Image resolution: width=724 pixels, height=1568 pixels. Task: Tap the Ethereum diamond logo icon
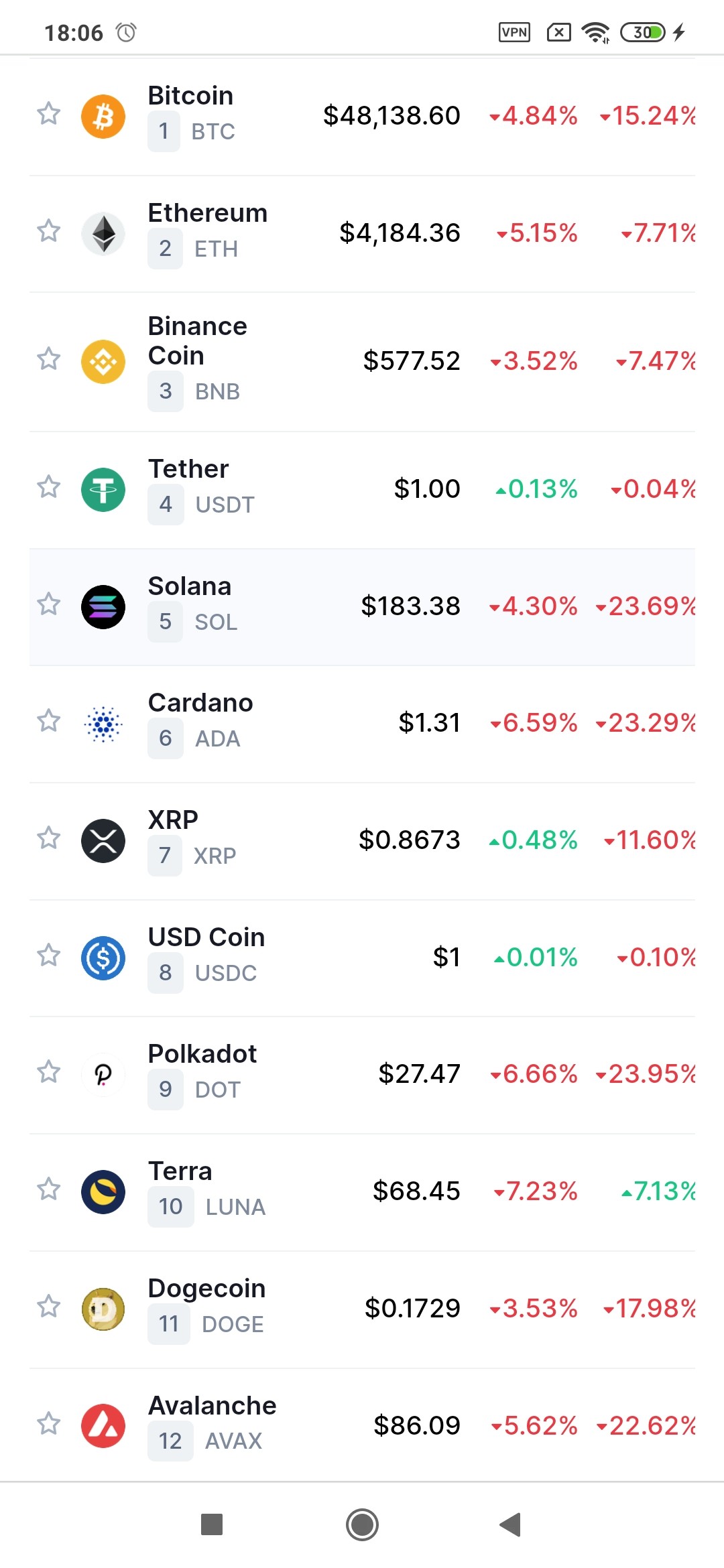pyautogui.click(x=103, y=234)
